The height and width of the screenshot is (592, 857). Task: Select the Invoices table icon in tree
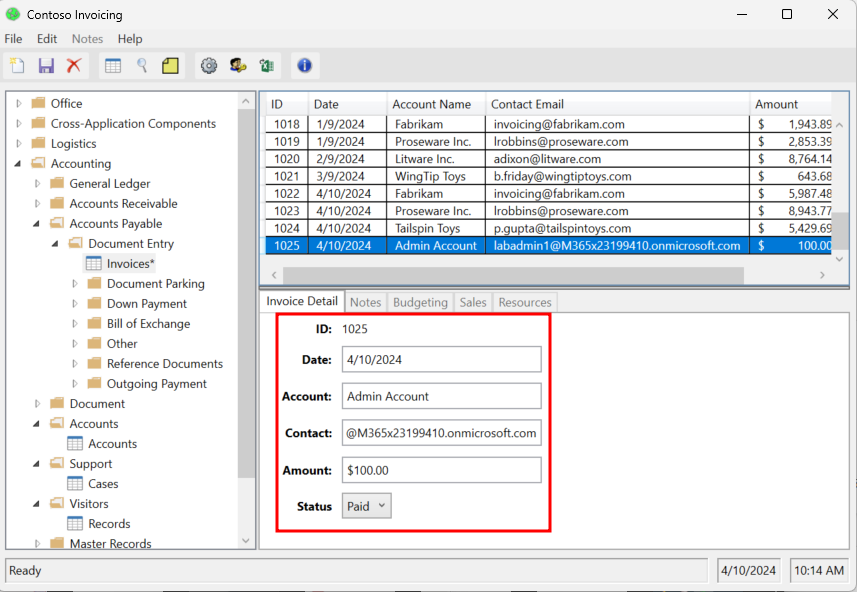(x=93, y=263)
